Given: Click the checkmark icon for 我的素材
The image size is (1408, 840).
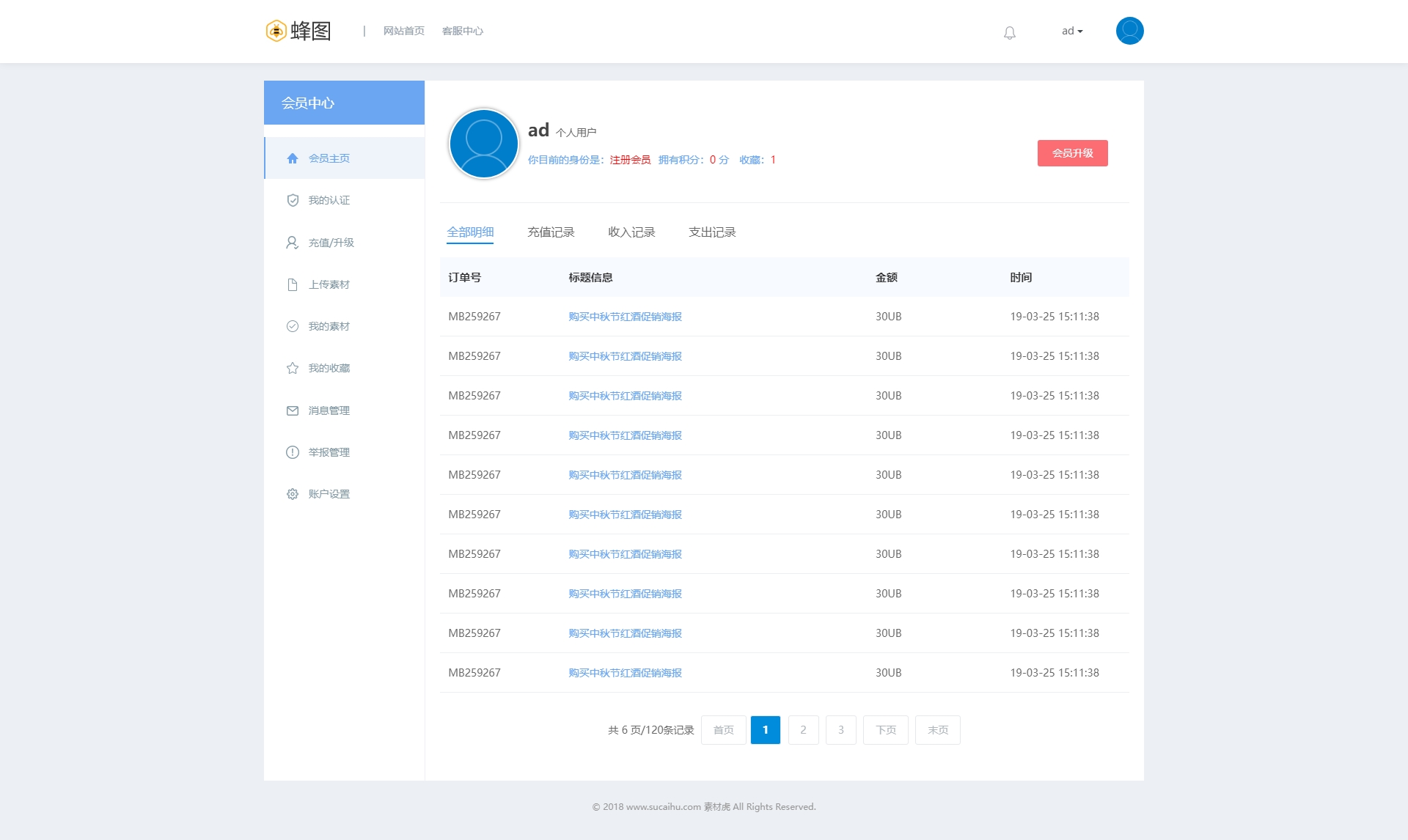Looking at the screenshot, I should (293, 326).
